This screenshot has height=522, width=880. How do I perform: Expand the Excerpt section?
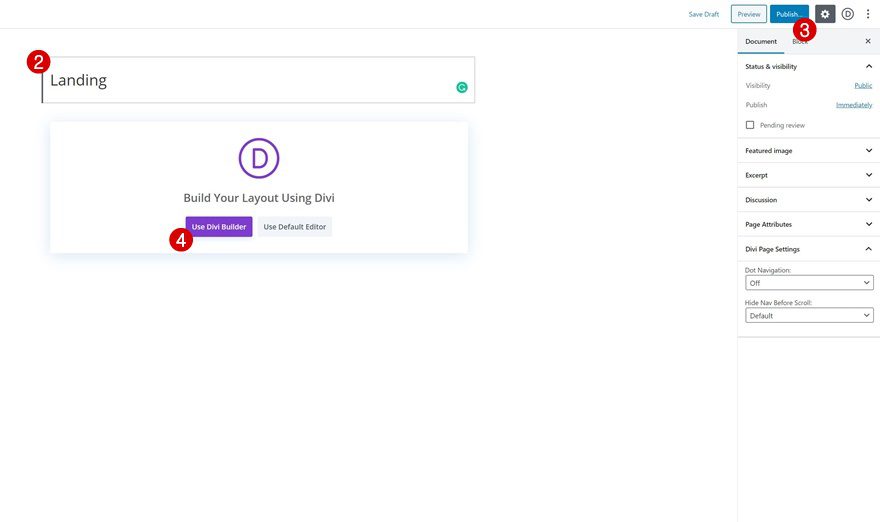(809, 175)
